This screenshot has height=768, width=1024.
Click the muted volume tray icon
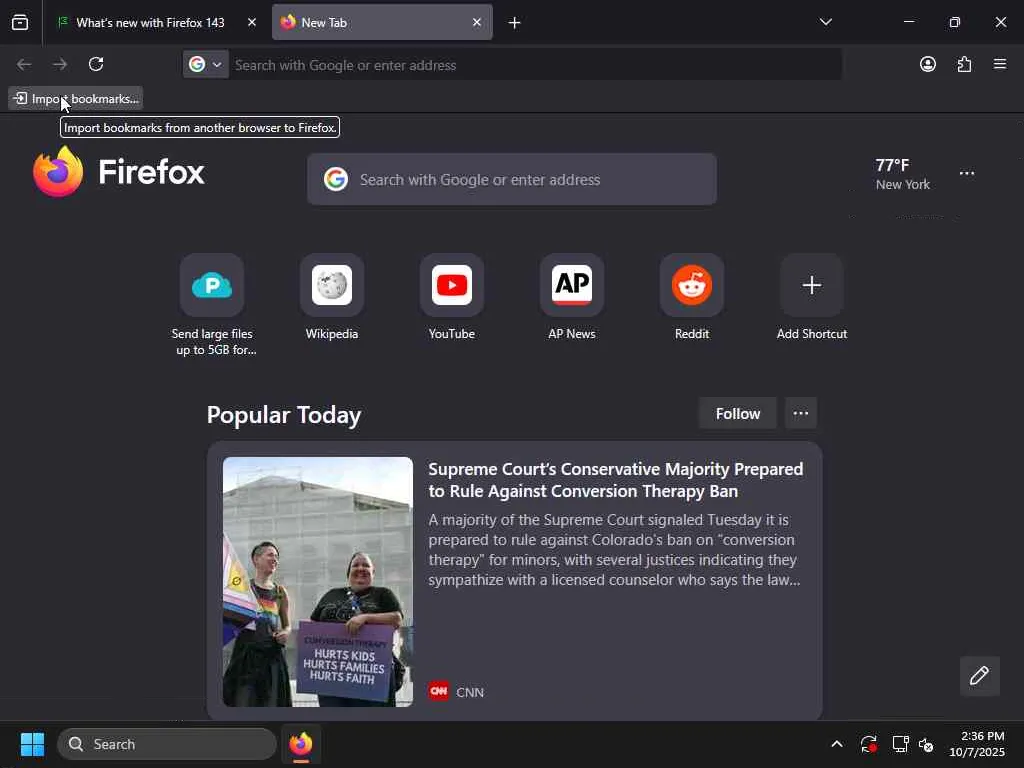click(x=925, y=744)
